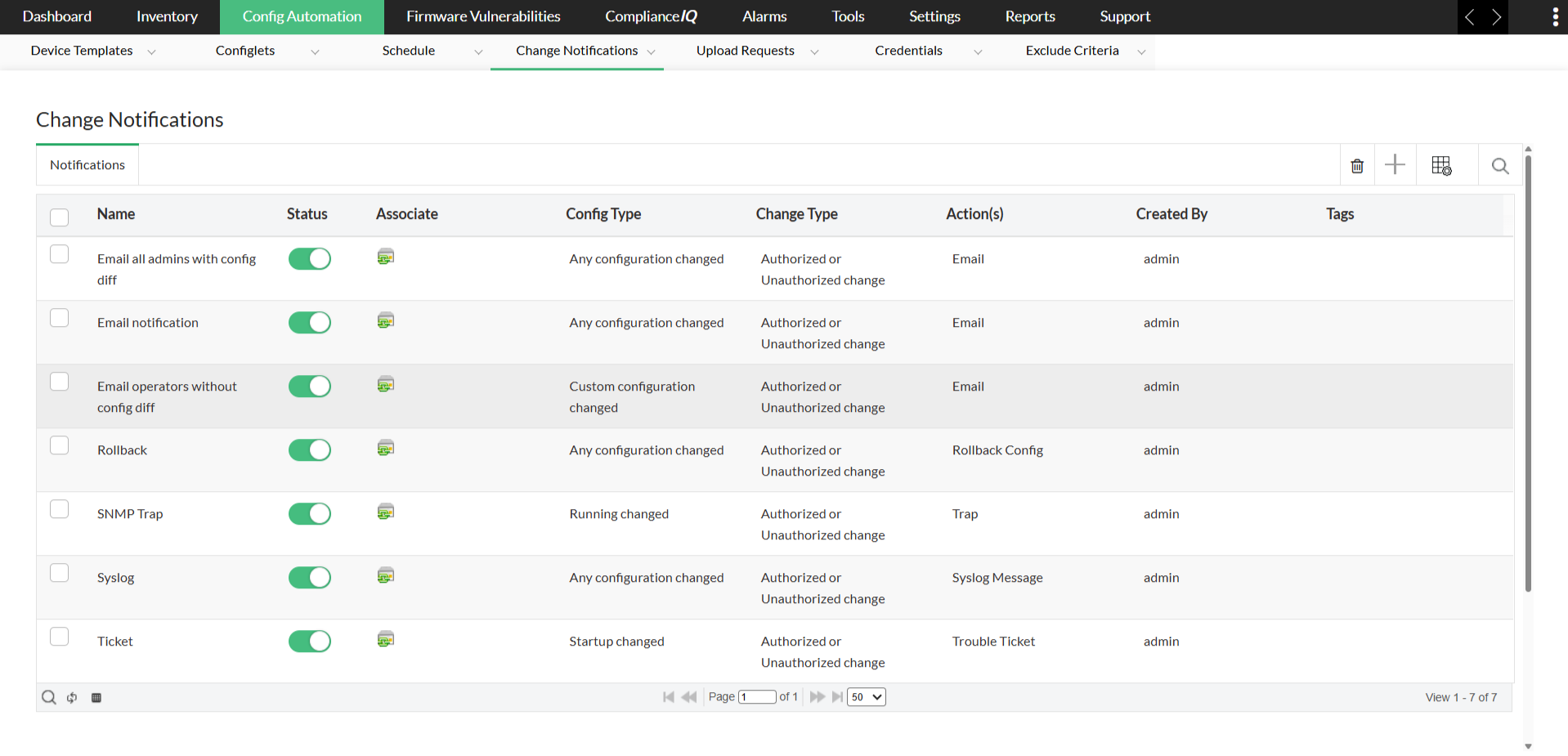Click the refresh icon in table footer
1568x756 pixels.
pos(72,697)
